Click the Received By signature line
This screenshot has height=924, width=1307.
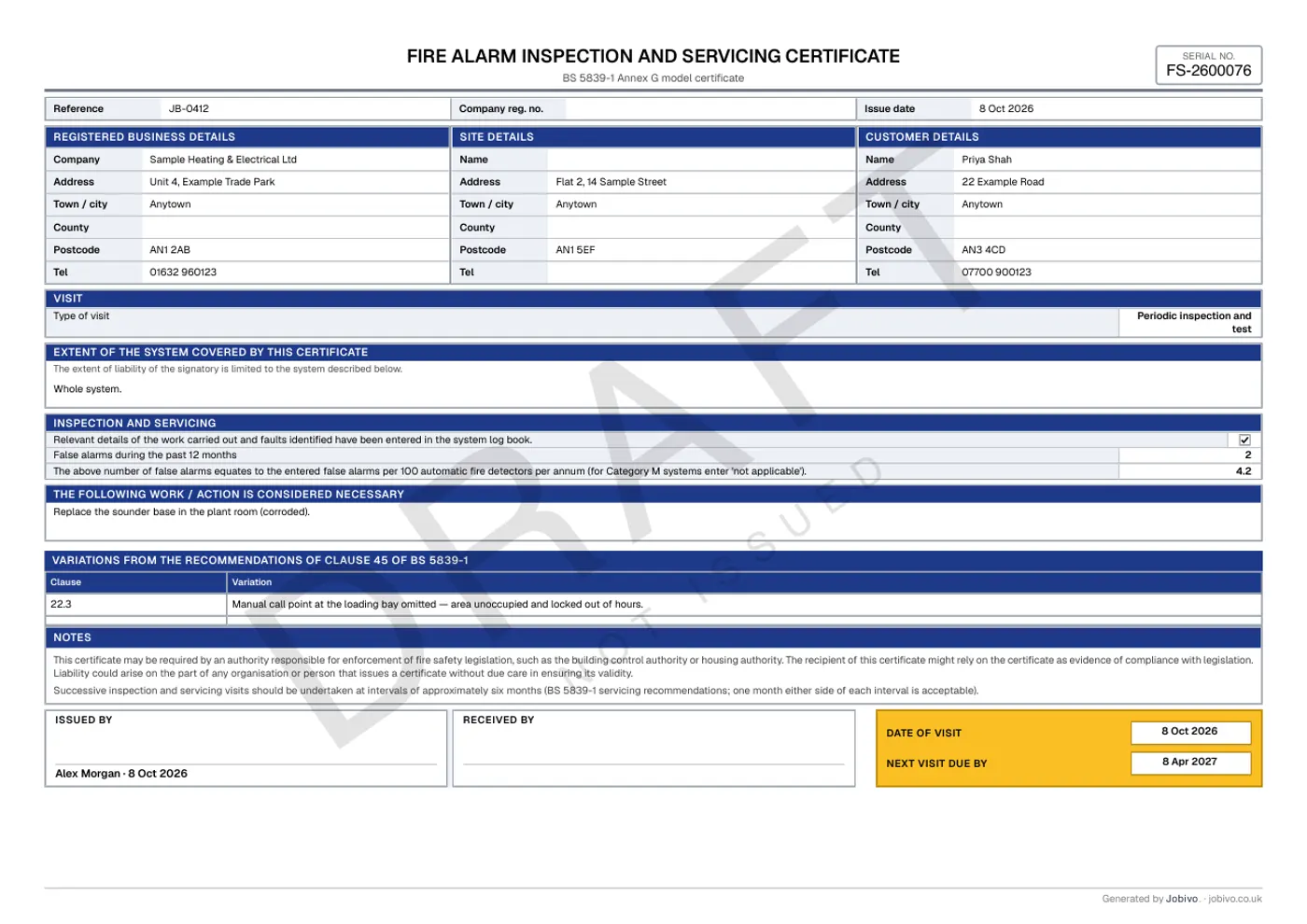click(x=653, y=764)
